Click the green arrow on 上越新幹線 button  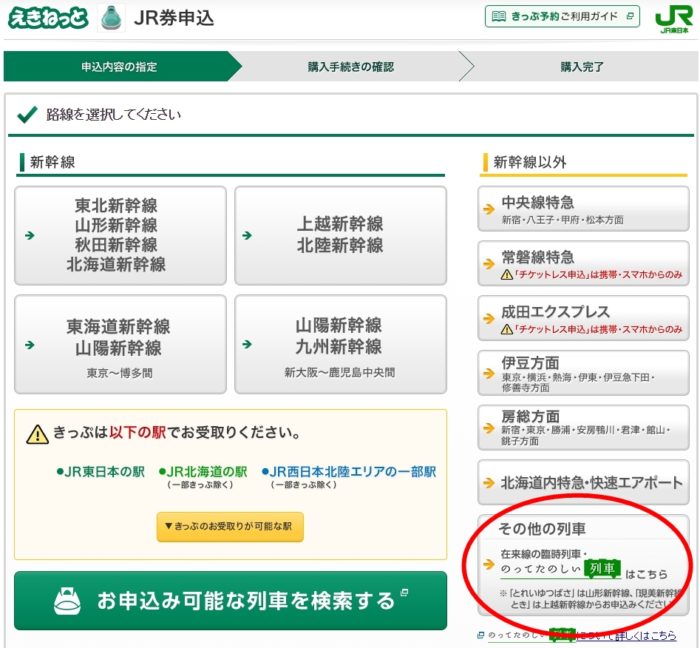247,235
